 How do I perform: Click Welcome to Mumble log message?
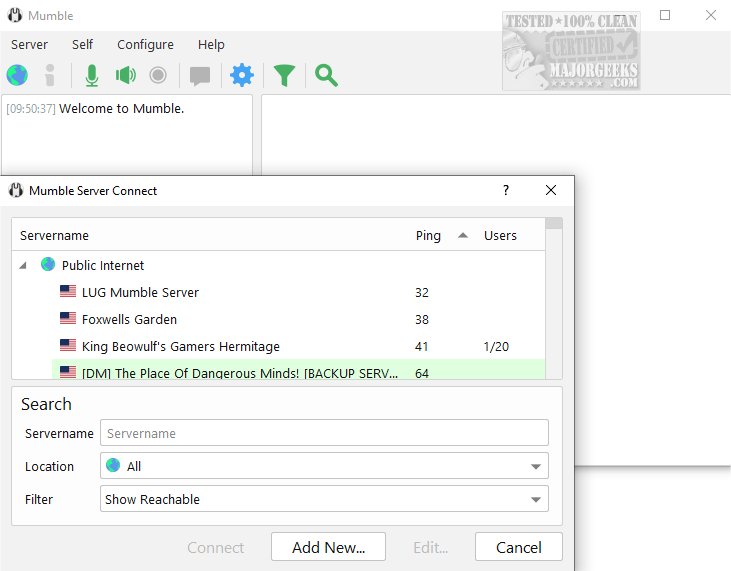(x=121, y=109)
